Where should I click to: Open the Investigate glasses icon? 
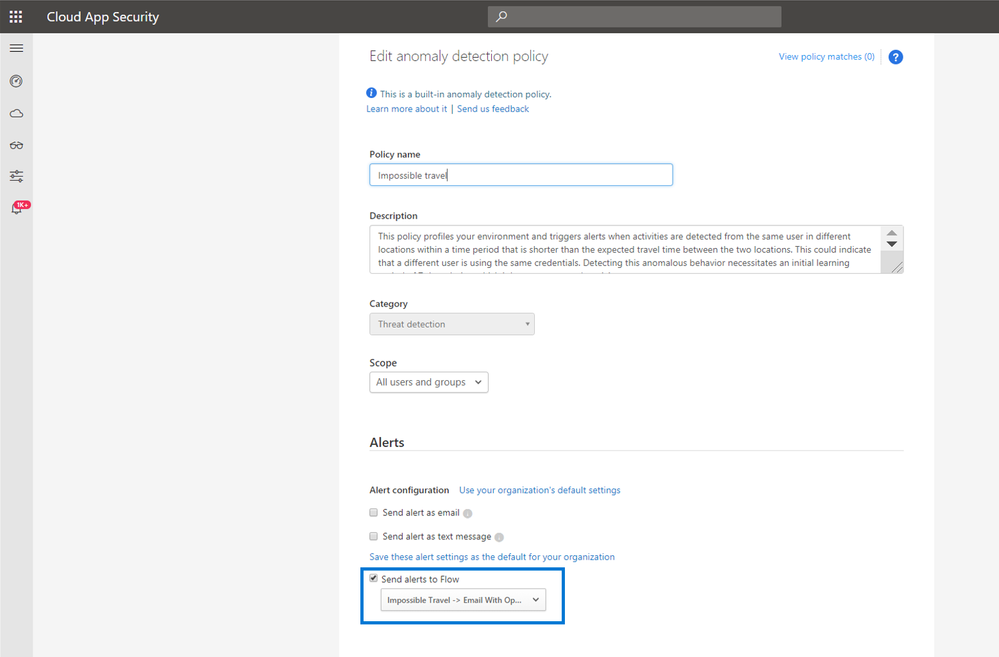click(17, 145)
